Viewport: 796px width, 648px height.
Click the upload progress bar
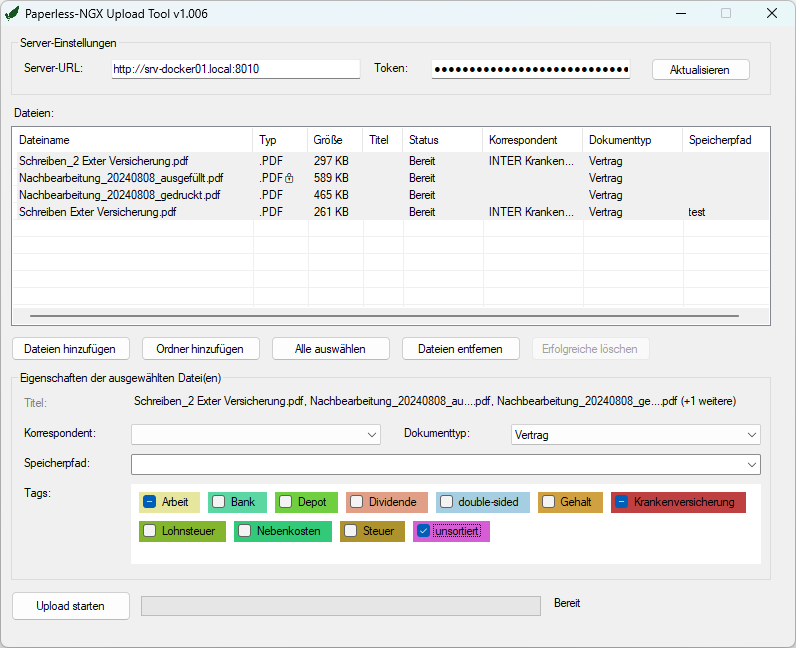(x=341, y=606)
